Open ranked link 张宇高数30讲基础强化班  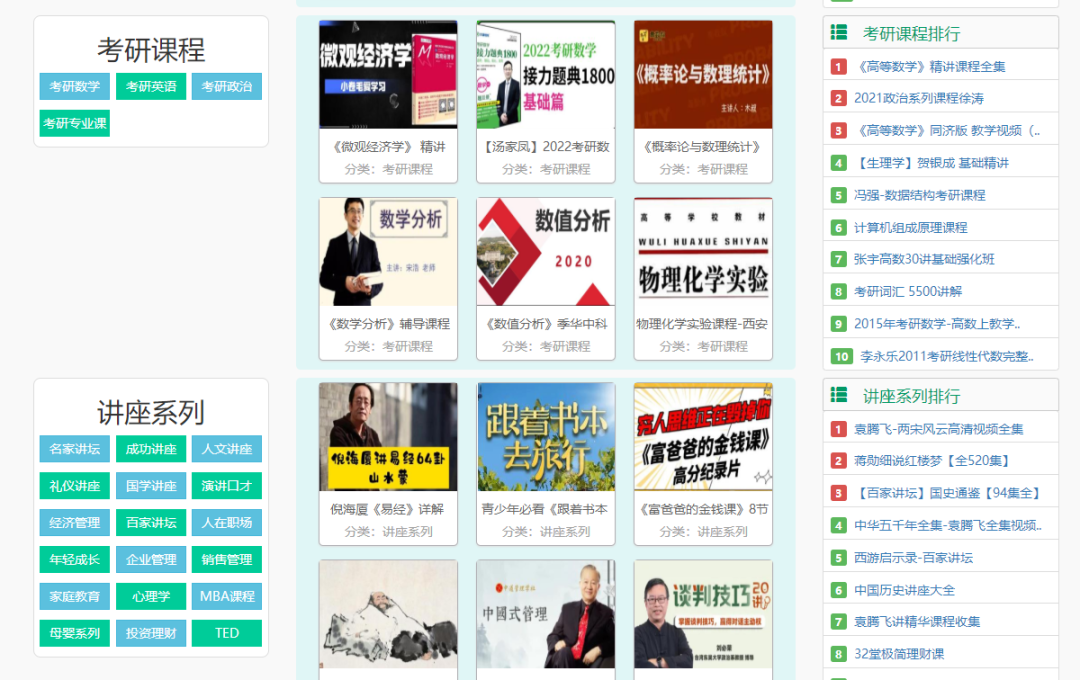point(924,260)
